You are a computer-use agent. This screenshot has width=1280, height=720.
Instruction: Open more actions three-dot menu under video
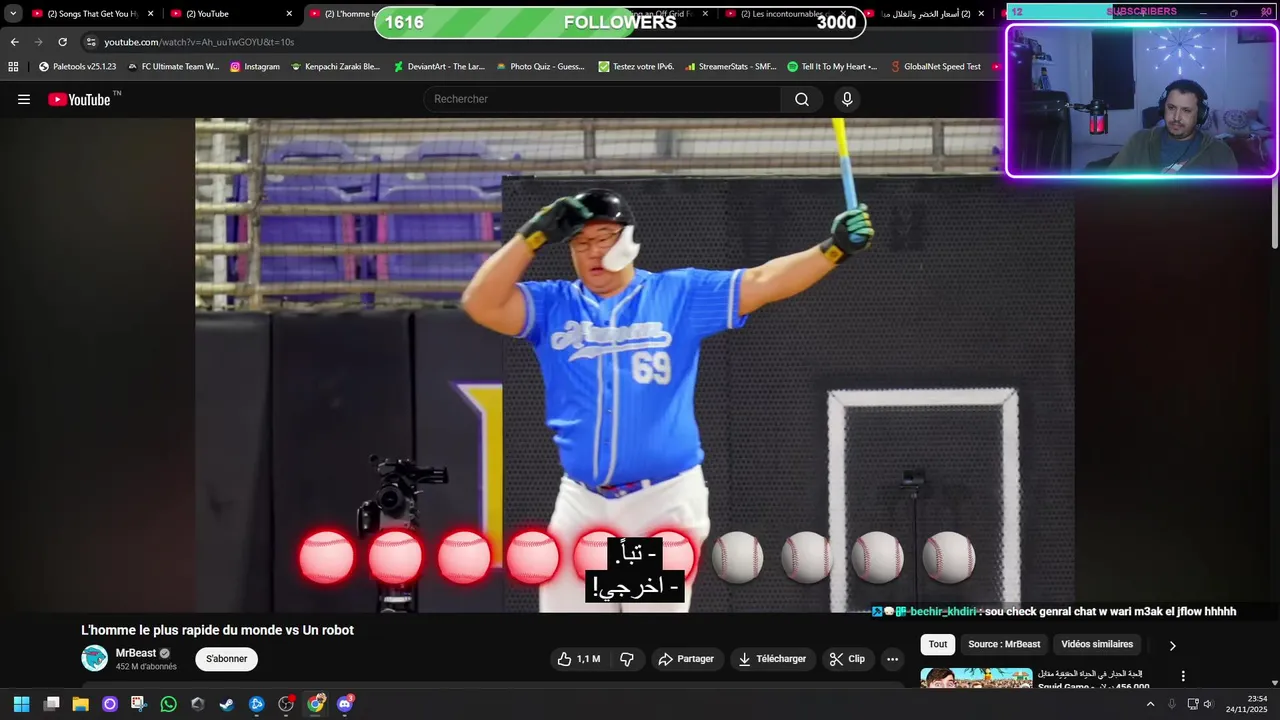(x=893, y=659)
